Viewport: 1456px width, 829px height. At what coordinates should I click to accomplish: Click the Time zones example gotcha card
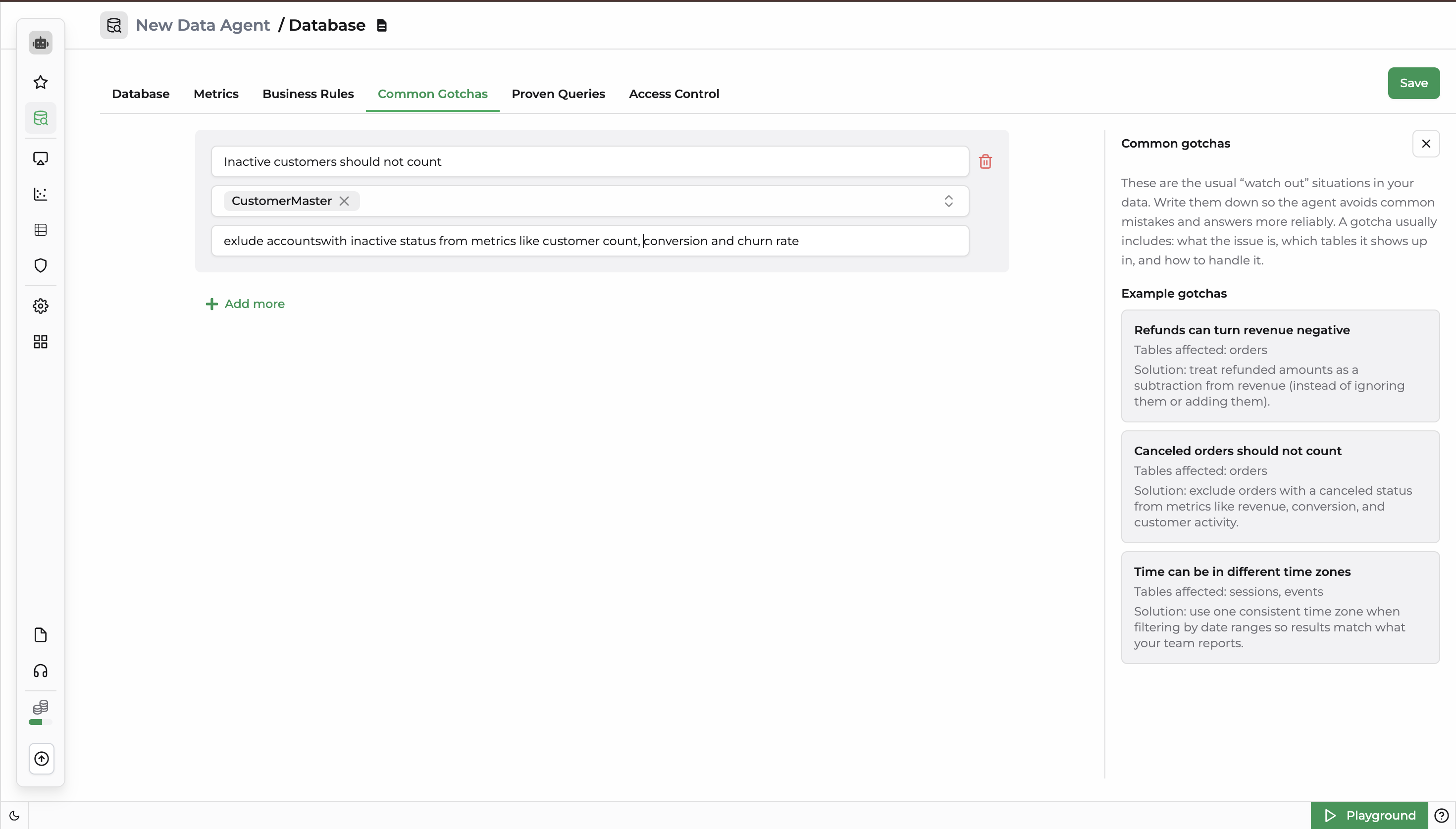pos(1280,608)
